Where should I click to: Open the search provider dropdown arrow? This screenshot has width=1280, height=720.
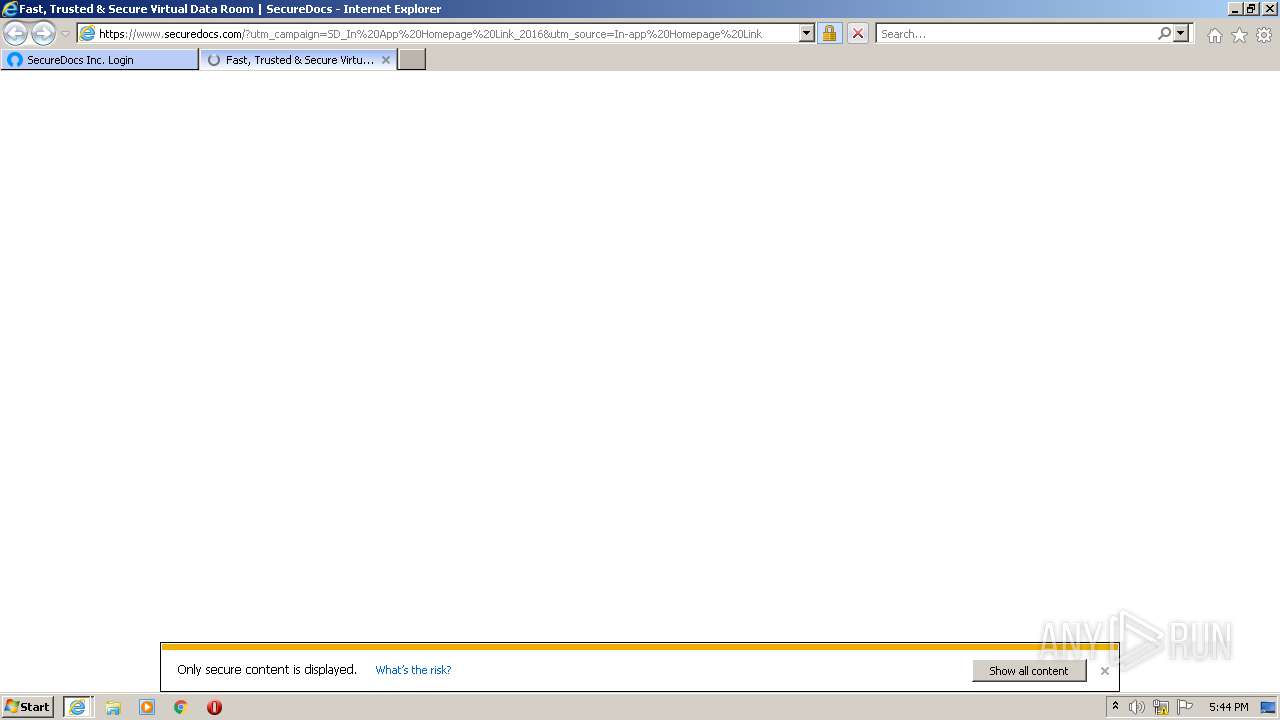(1181, 33)
